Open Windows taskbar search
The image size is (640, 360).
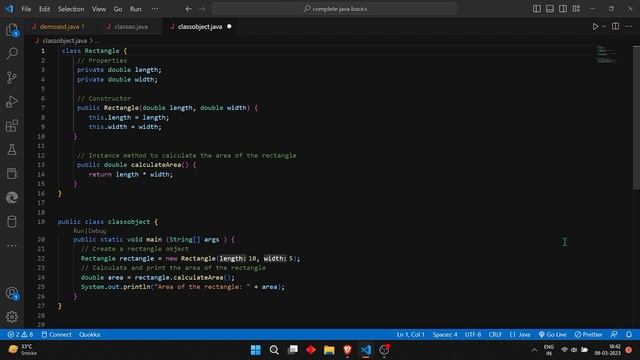274,350
